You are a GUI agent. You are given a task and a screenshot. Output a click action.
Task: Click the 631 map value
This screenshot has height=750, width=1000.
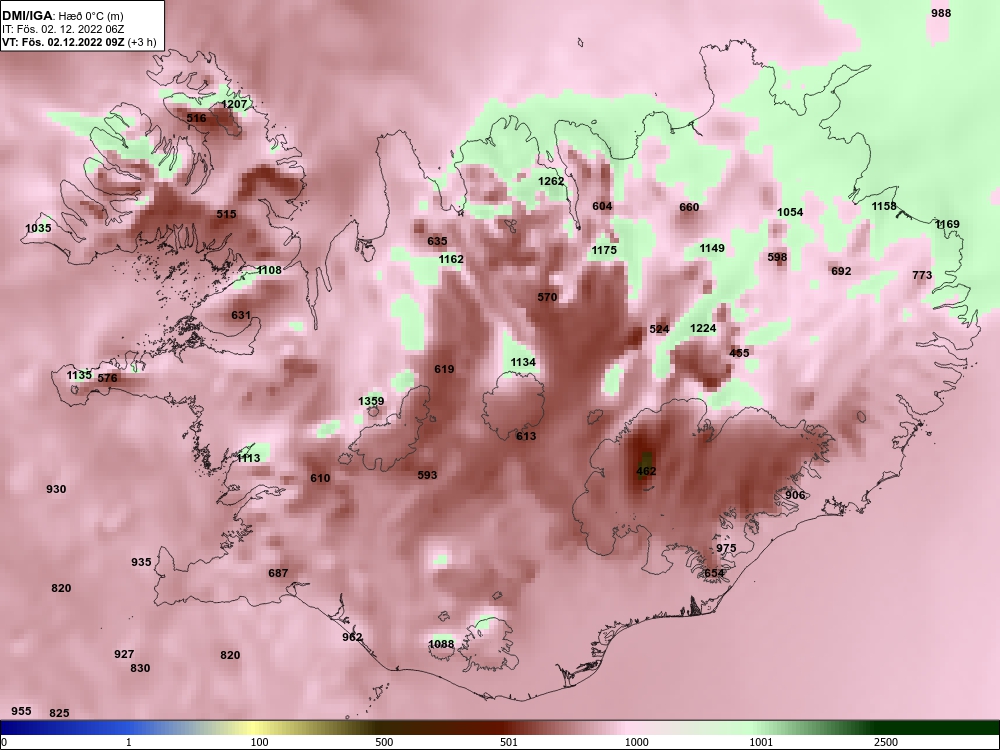coord(241,315)
